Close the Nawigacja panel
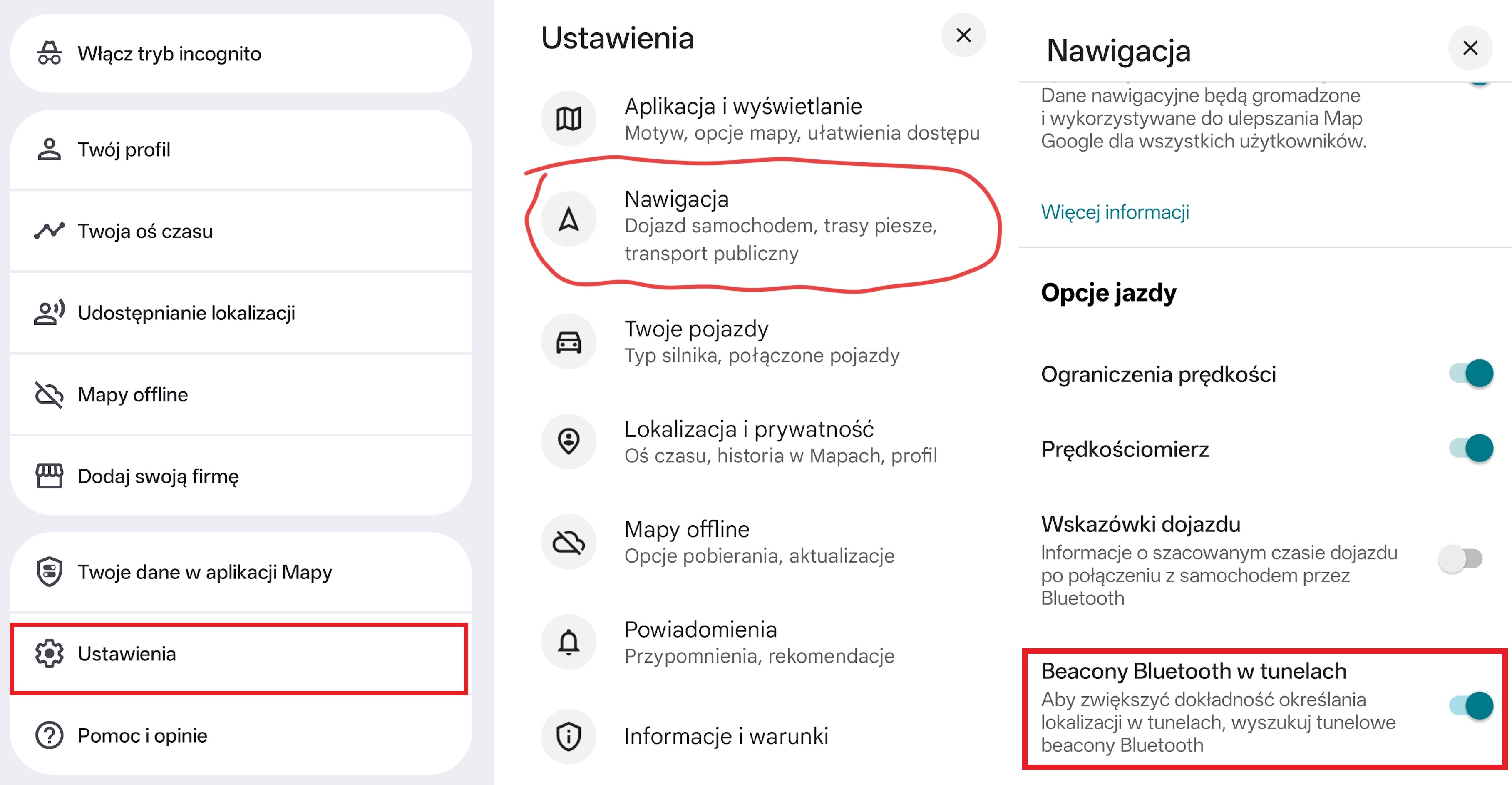 (x=1470, y=48)
